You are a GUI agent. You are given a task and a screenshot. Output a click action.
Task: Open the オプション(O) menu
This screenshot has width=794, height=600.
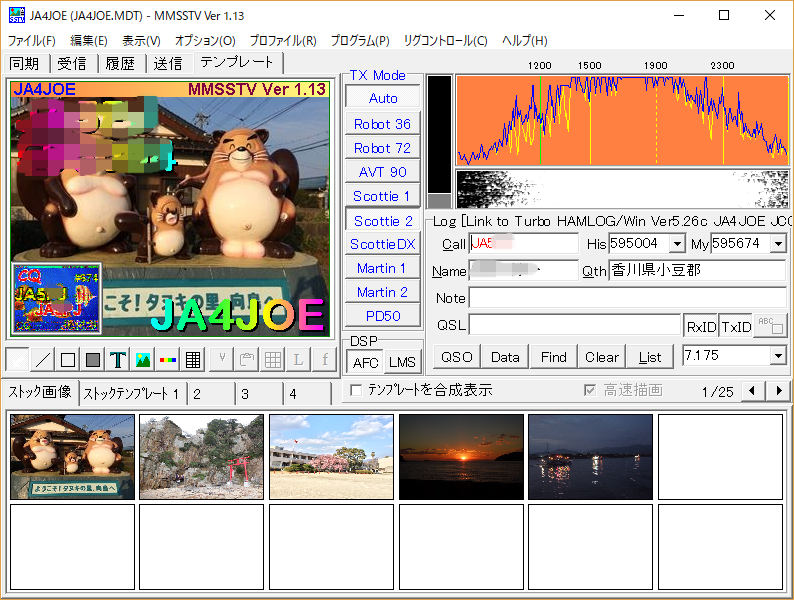pos(205,41)
